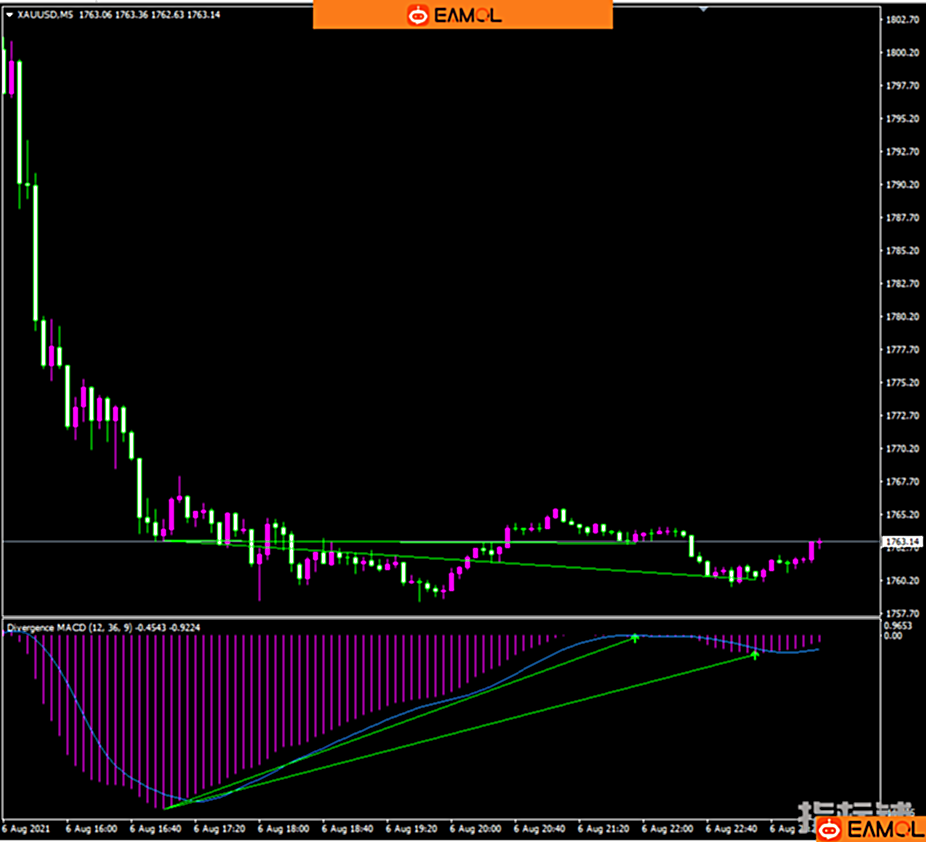This screenshot has height=842, width=926.
Task: Click the second green divergence arrow on MACD
Action: pyautogui.click(x=755, y=655)
